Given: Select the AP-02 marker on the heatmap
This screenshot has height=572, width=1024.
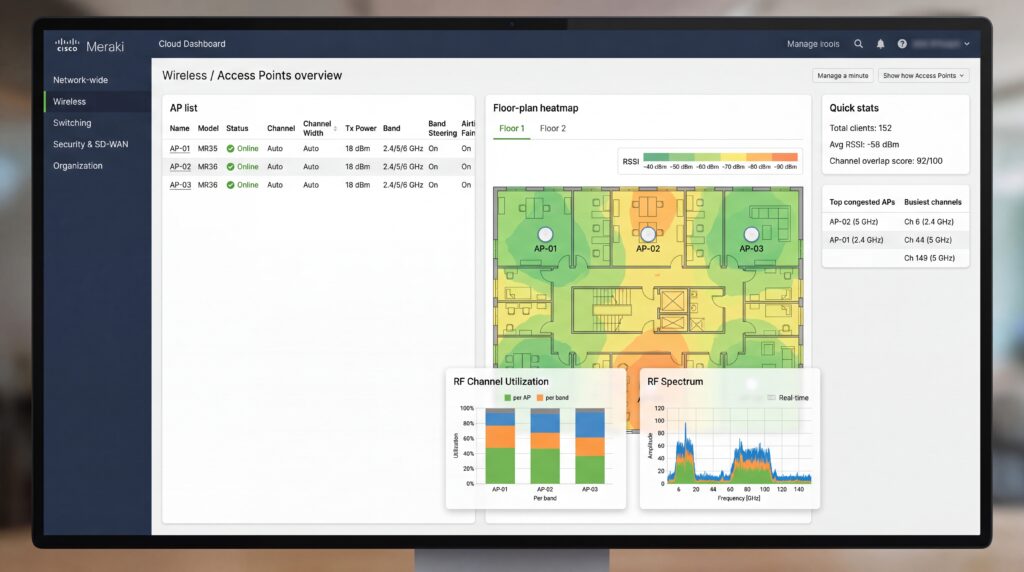Looking at the screenshot, I should pos(648,234).
